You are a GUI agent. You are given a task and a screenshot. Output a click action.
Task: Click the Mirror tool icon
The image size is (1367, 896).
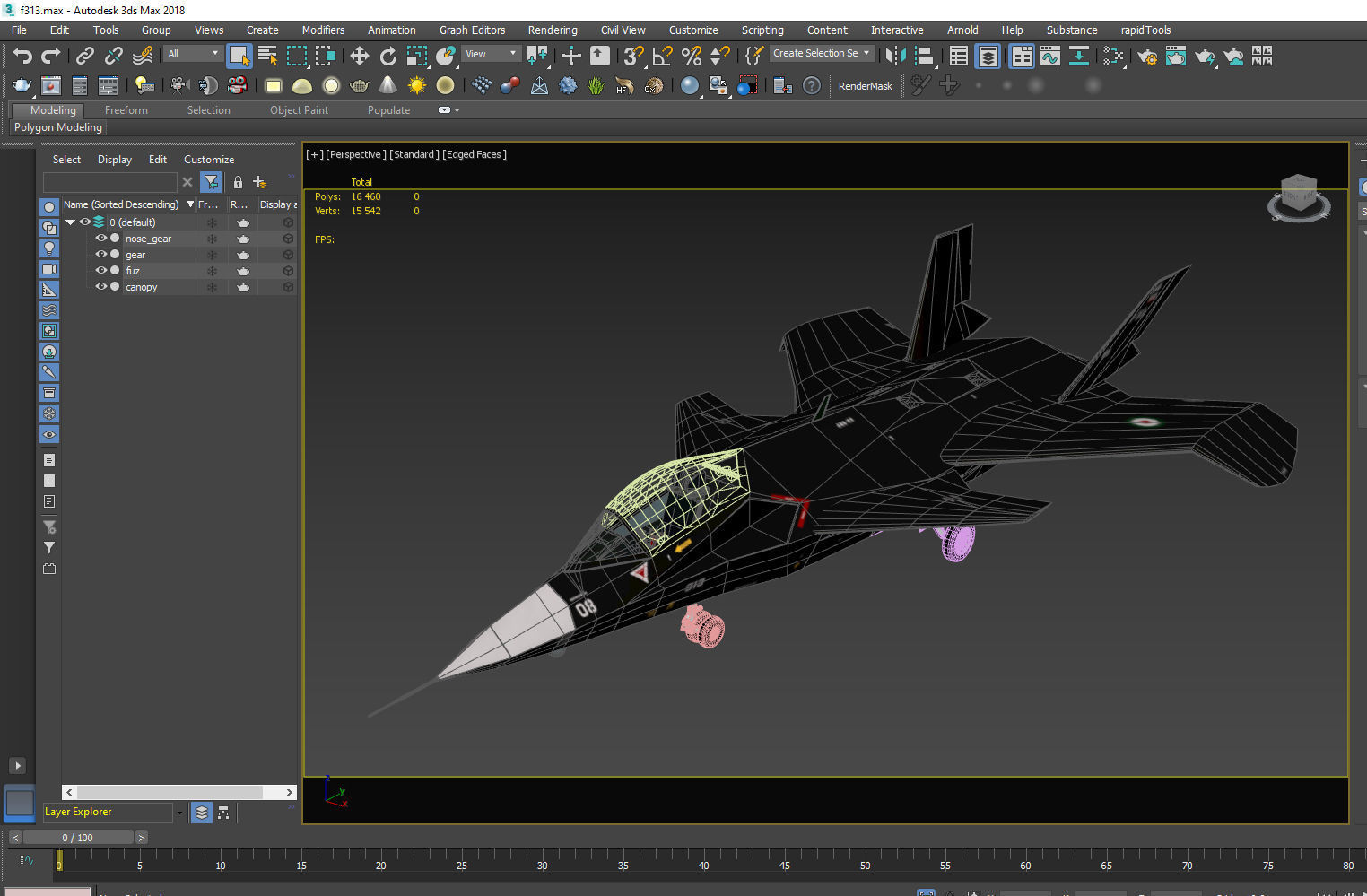(893, 57)
